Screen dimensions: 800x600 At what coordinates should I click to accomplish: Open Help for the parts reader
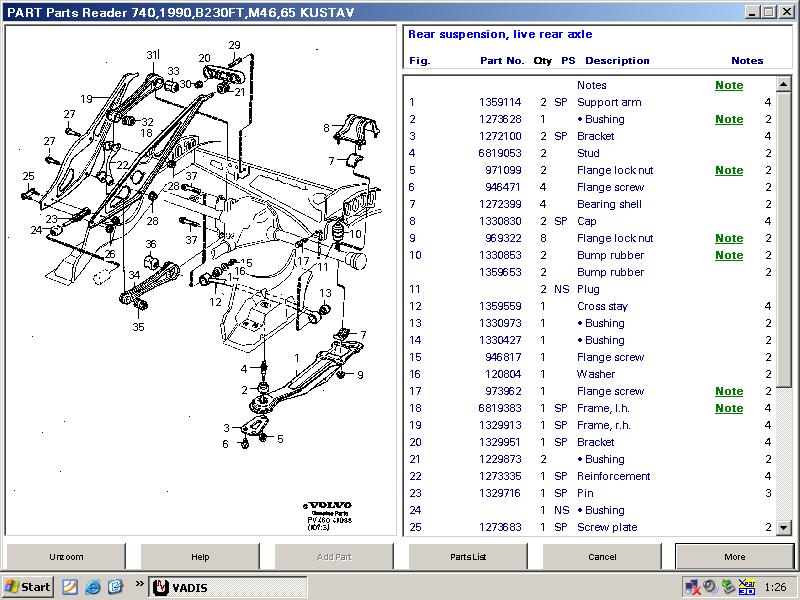click(x=200, y=556)
